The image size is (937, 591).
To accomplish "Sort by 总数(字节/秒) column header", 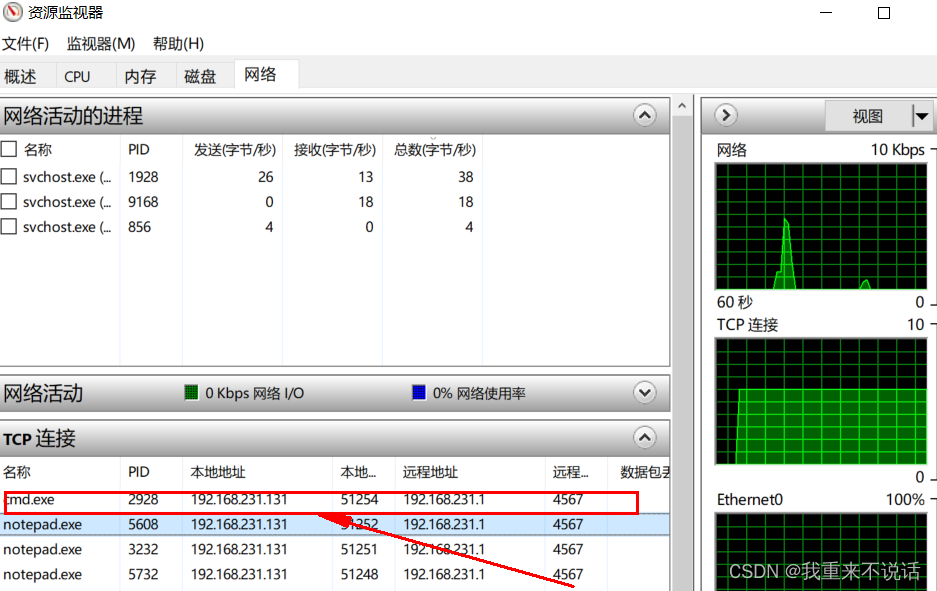I will pos(433,149).
